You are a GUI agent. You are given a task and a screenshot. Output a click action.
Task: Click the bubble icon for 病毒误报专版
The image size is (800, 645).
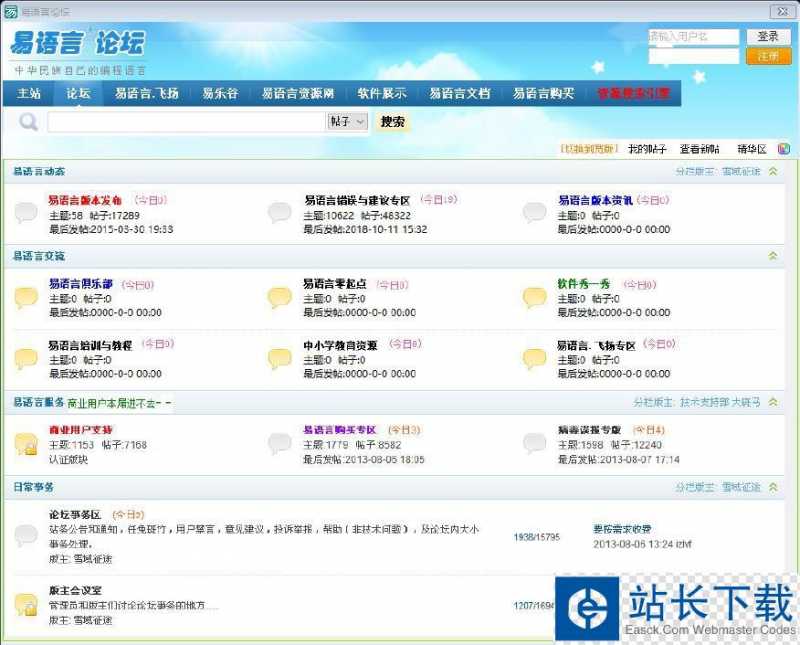(x=534, y=443)
